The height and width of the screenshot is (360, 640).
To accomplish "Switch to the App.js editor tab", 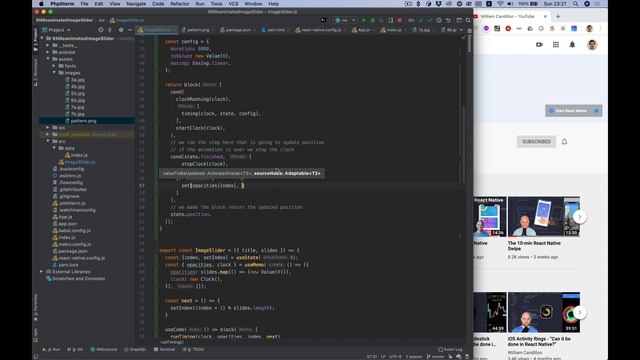I will click(363, 30).
